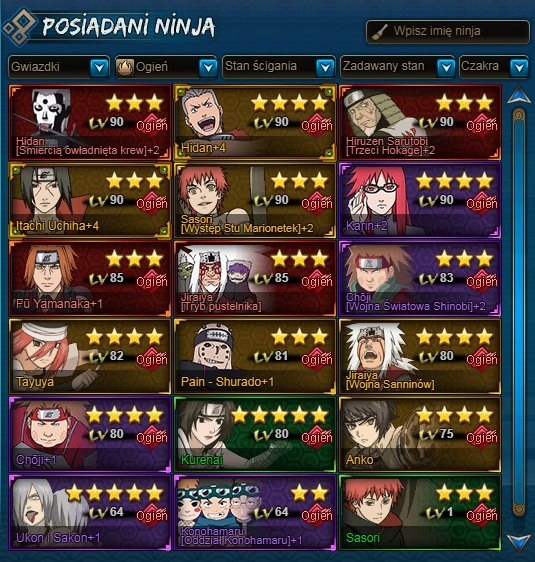Expand the Zadawany stan dropdown
This screenshot has width=535, height=562.
397,67
